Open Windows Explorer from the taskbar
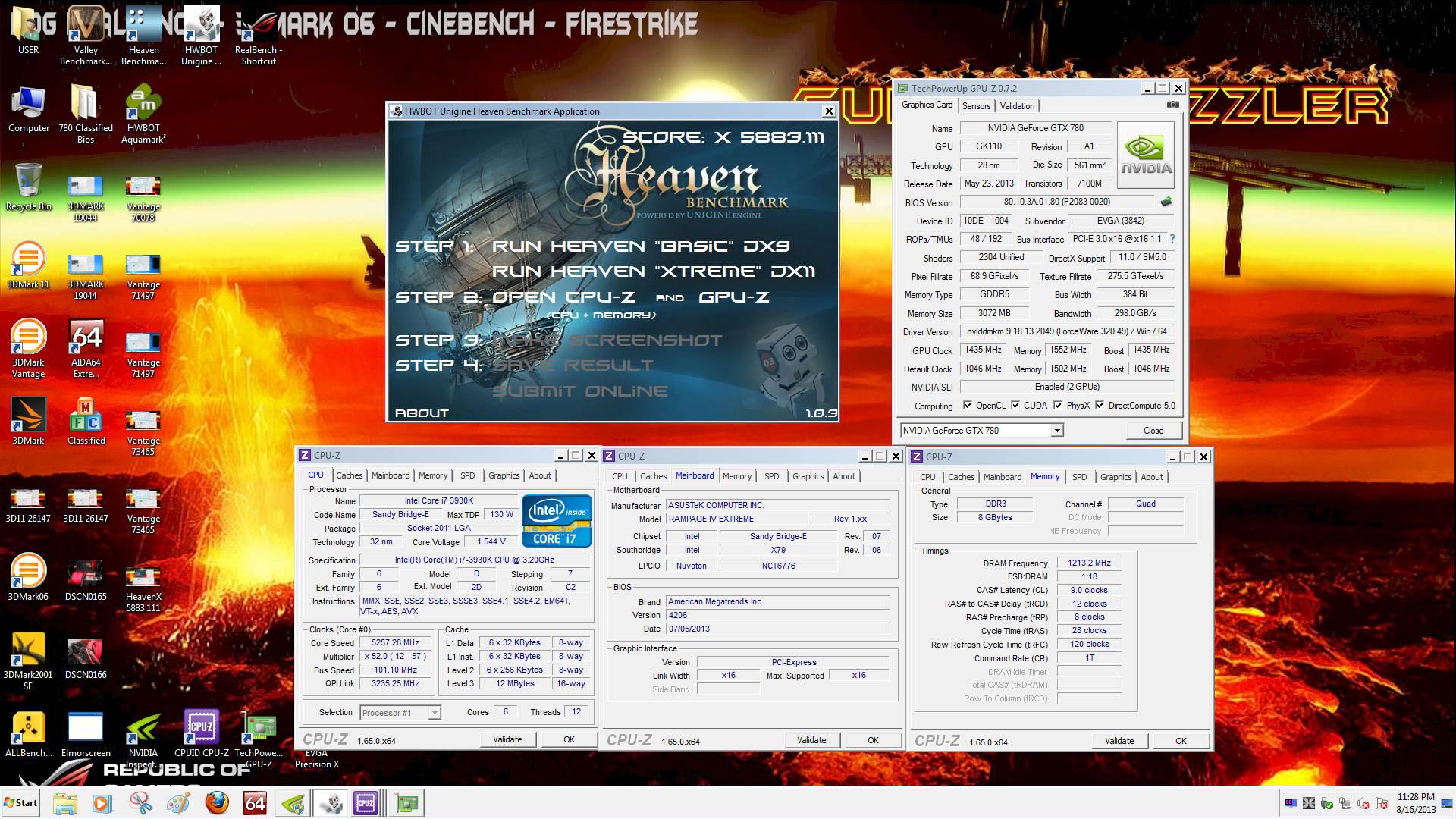The height and width of the screenshot is (819, 1456). tap(65, 802)
